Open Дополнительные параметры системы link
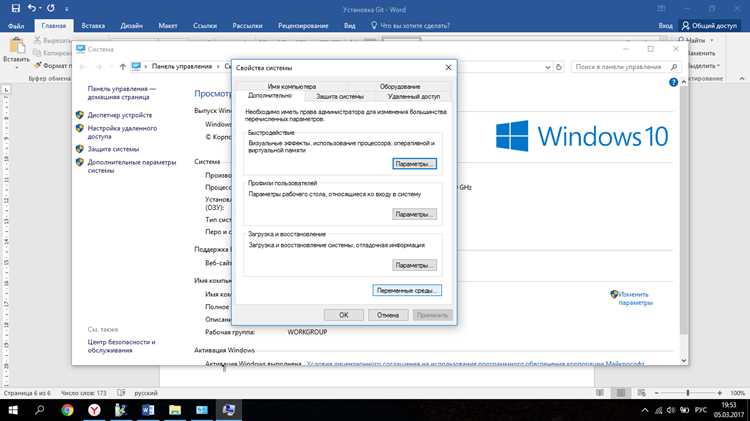 (x=132, y=166)
